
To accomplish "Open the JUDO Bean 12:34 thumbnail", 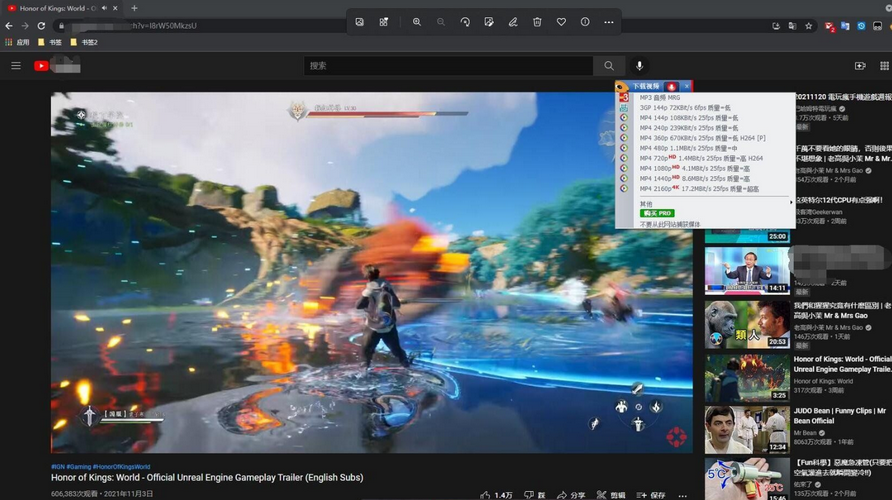I will (747, 430).
